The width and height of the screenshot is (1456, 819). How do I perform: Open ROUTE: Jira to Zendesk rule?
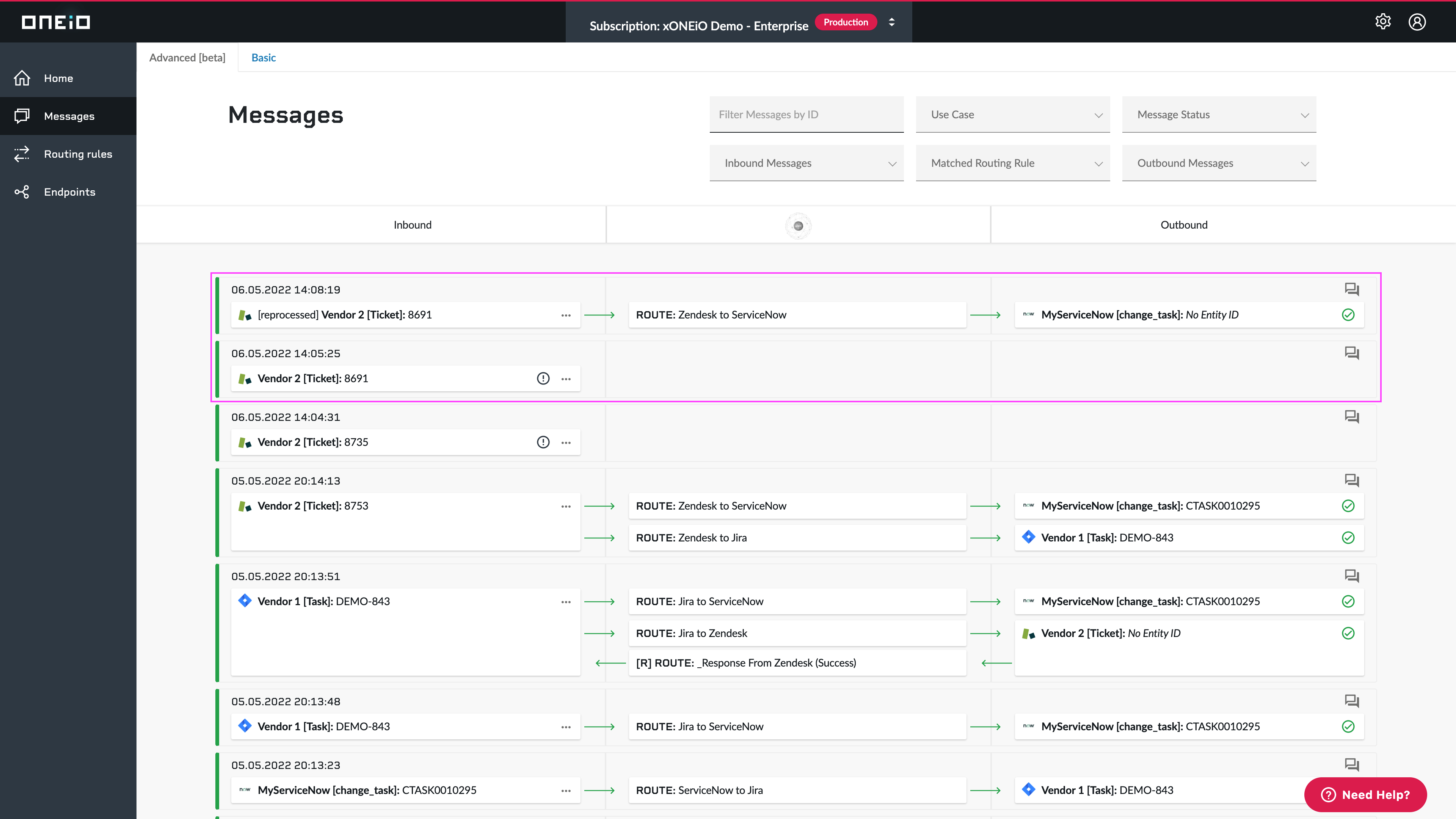pyautogui.click(x=797, y=633)
